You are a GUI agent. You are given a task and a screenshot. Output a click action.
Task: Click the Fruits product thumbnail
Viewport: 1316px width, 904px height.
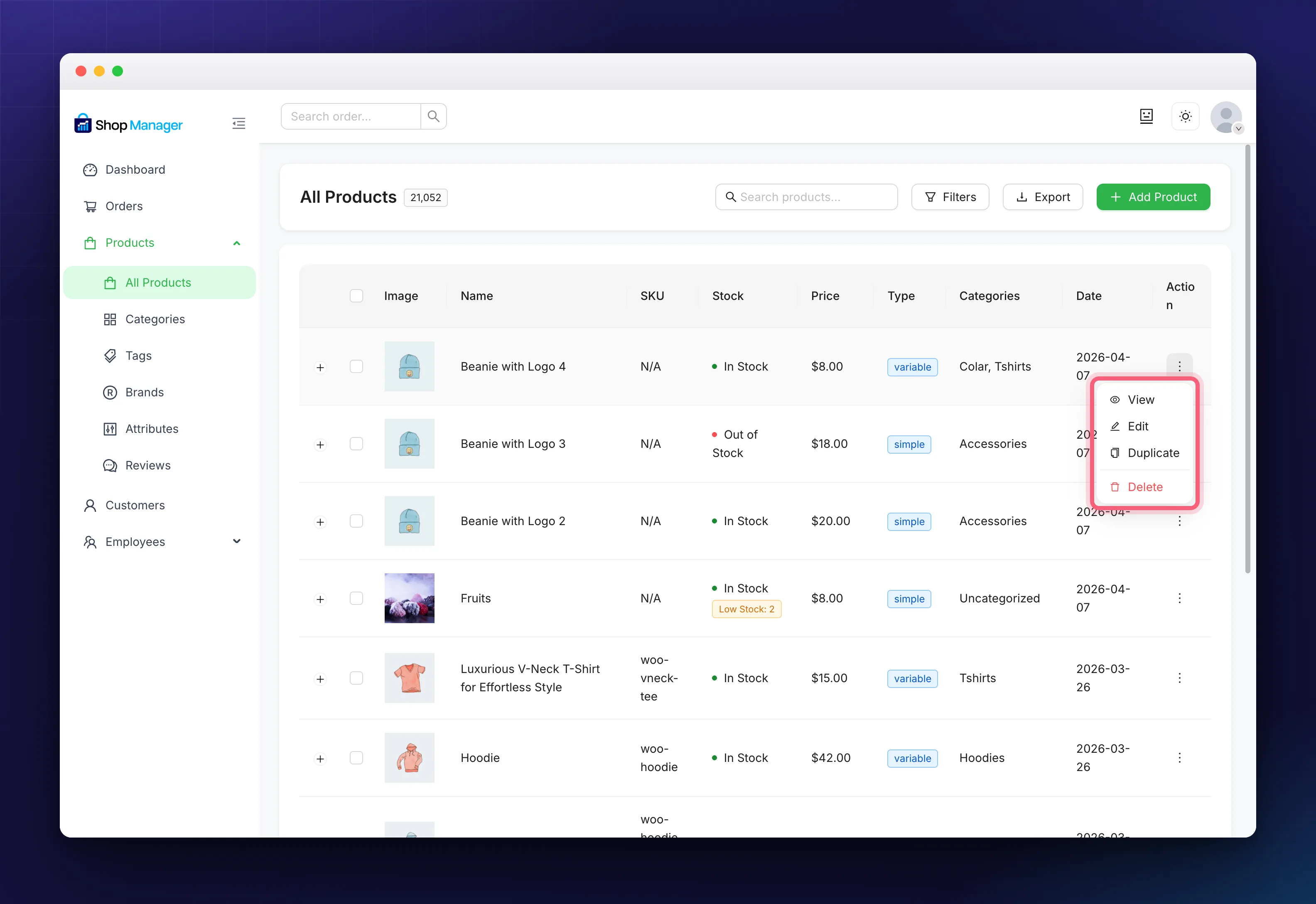coord(410,598)
